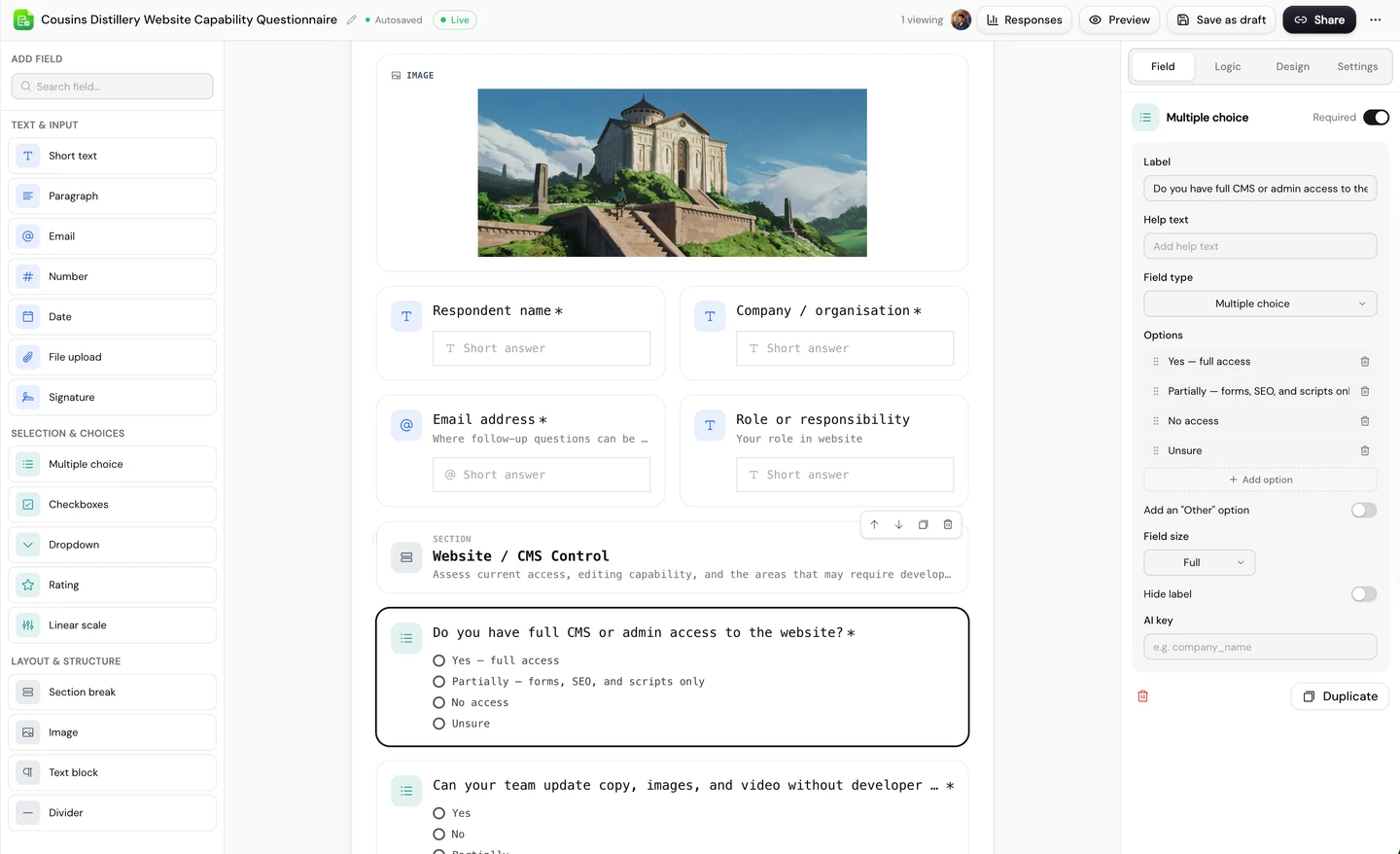Add a Number field
This screenshot has width=1400, height=854.
click(x=113, y=276)
